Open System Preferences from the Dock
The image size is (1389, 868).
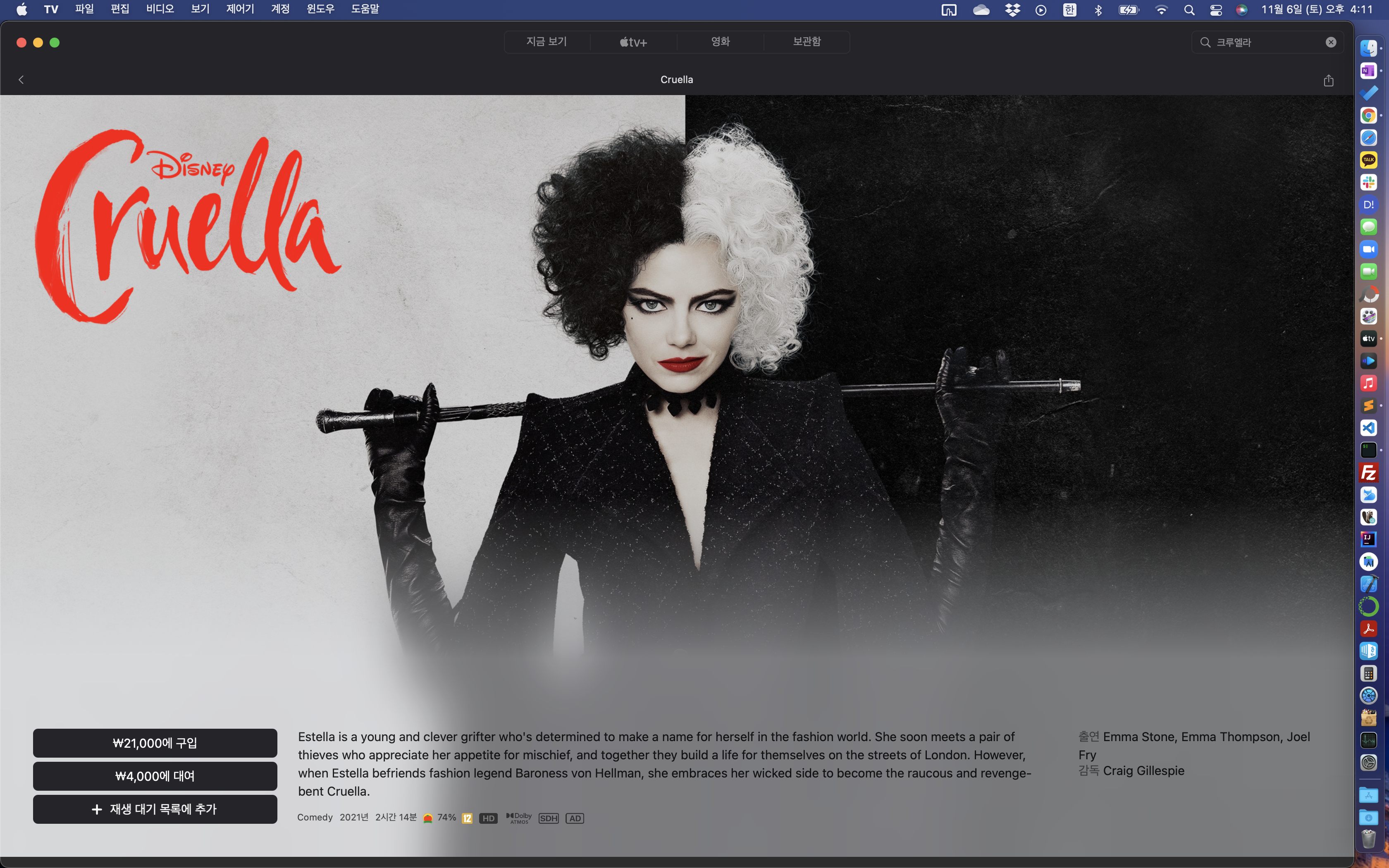click(1368, 762)
